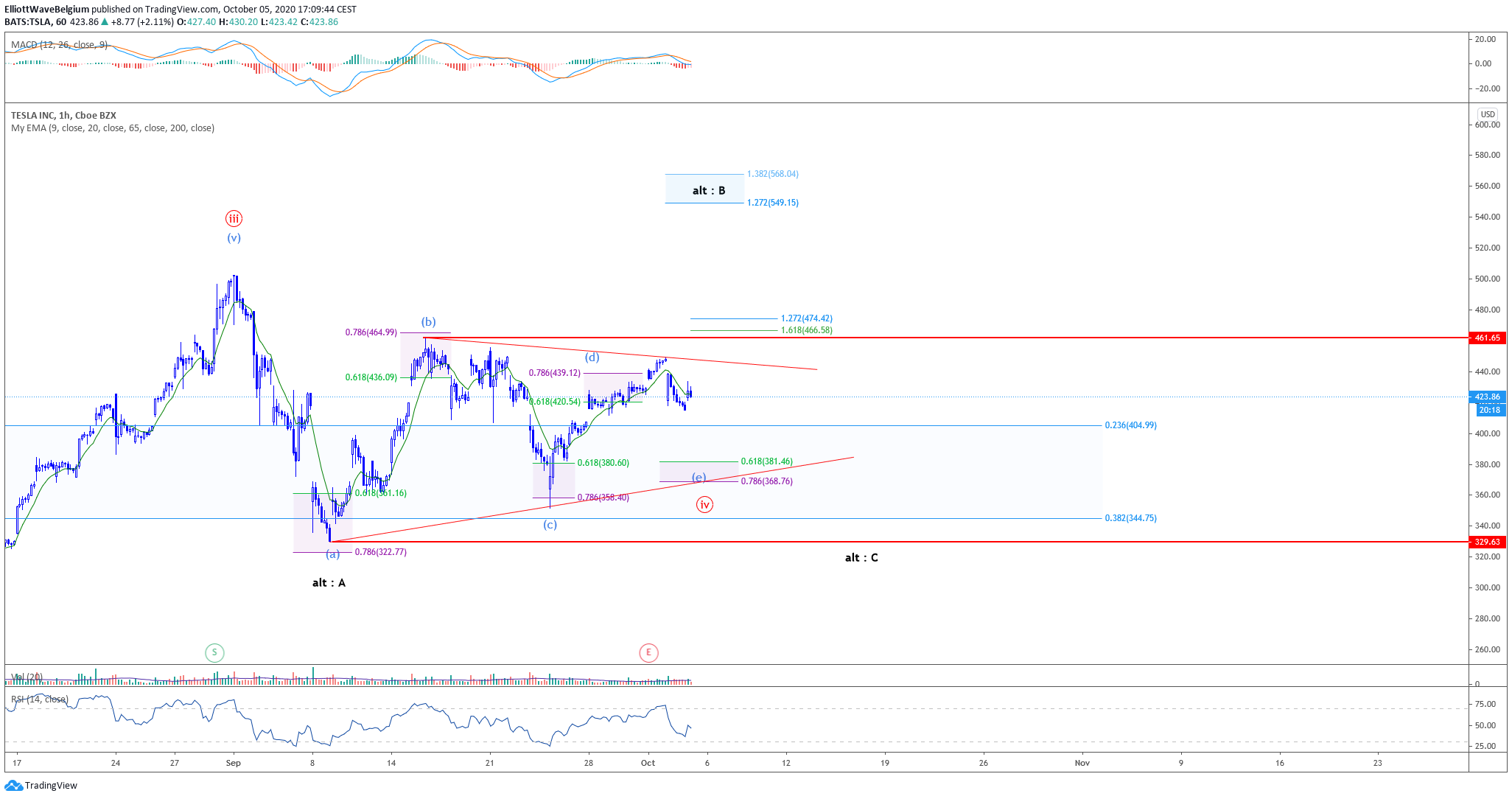Click the ElliottWaveBelgium author name

click(46, 10)
